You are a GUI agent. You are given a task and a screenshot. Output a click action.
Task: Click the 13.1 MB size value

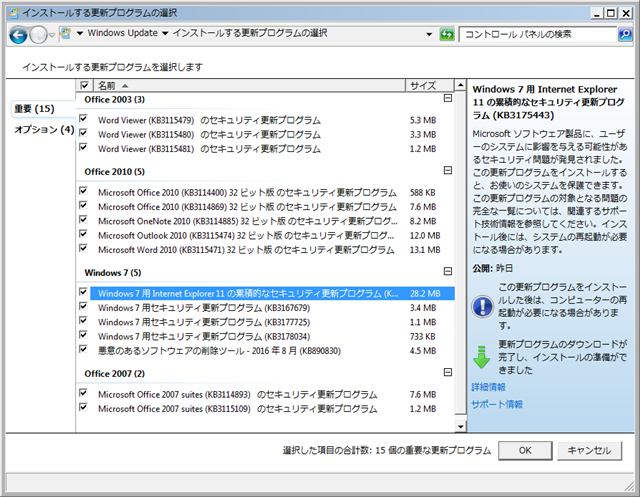[x=425, y=250]
